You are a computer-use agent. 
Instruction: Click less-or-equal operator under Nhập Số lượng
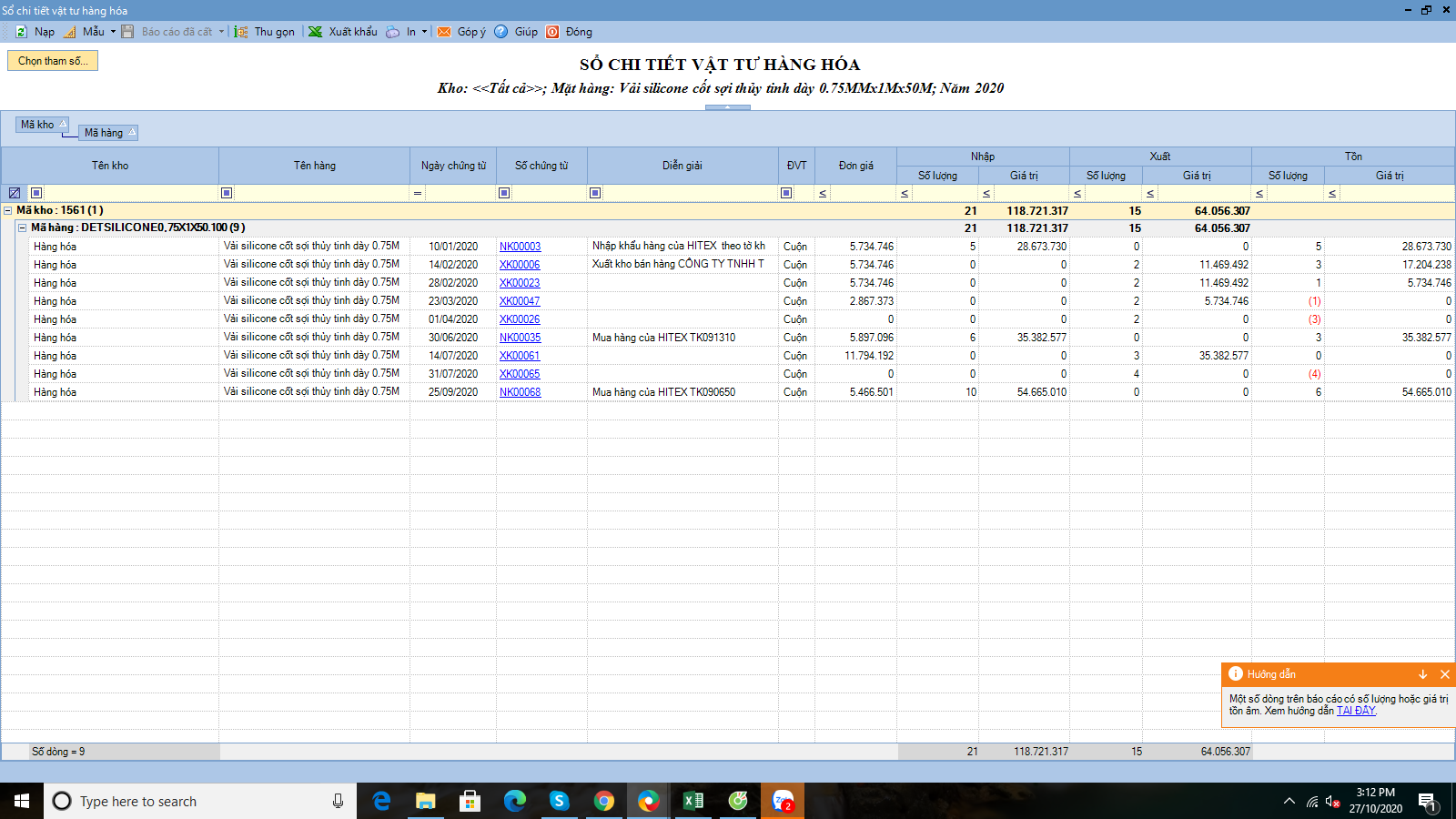point(905,193)
